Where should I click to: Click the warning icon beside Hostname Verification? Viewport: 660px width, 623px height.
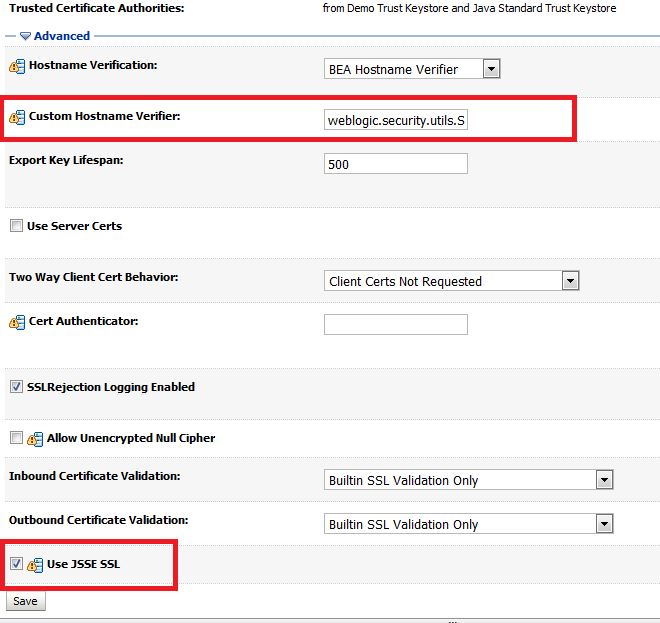pos(17,67)
